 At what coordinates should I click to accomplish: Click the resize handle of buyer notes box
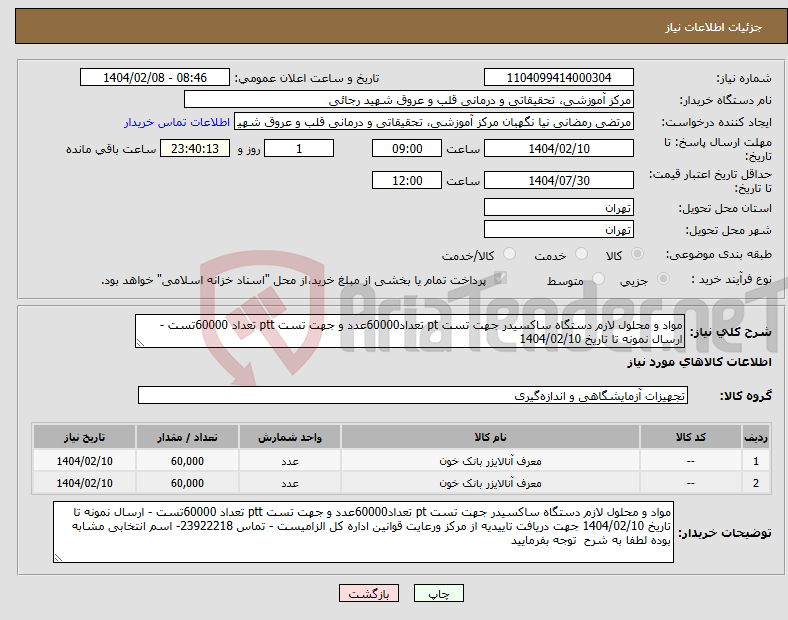point(58,558)
